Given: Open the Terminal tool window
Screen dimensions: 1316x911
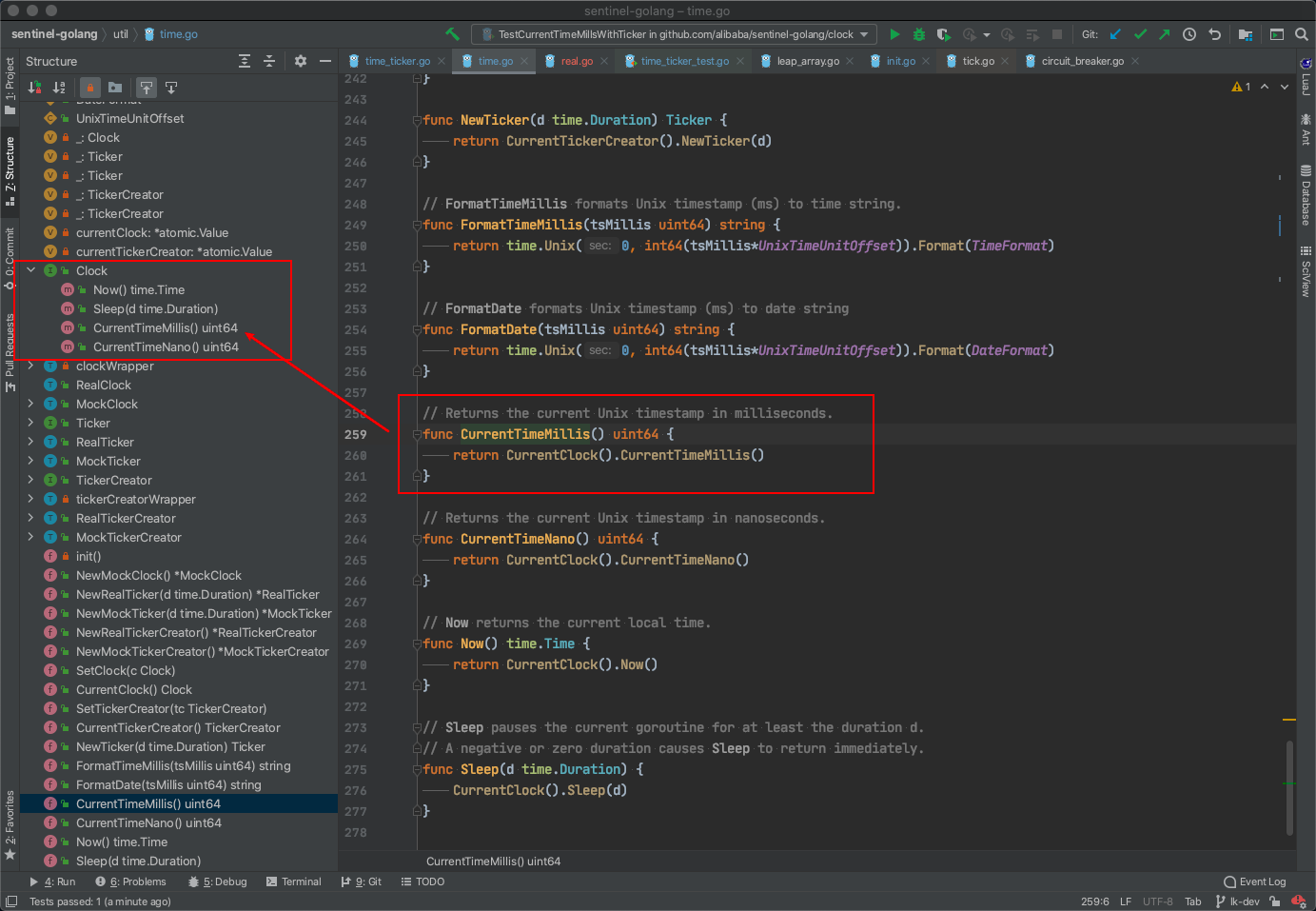Looking at the screenshot, I should coord(294,881).
